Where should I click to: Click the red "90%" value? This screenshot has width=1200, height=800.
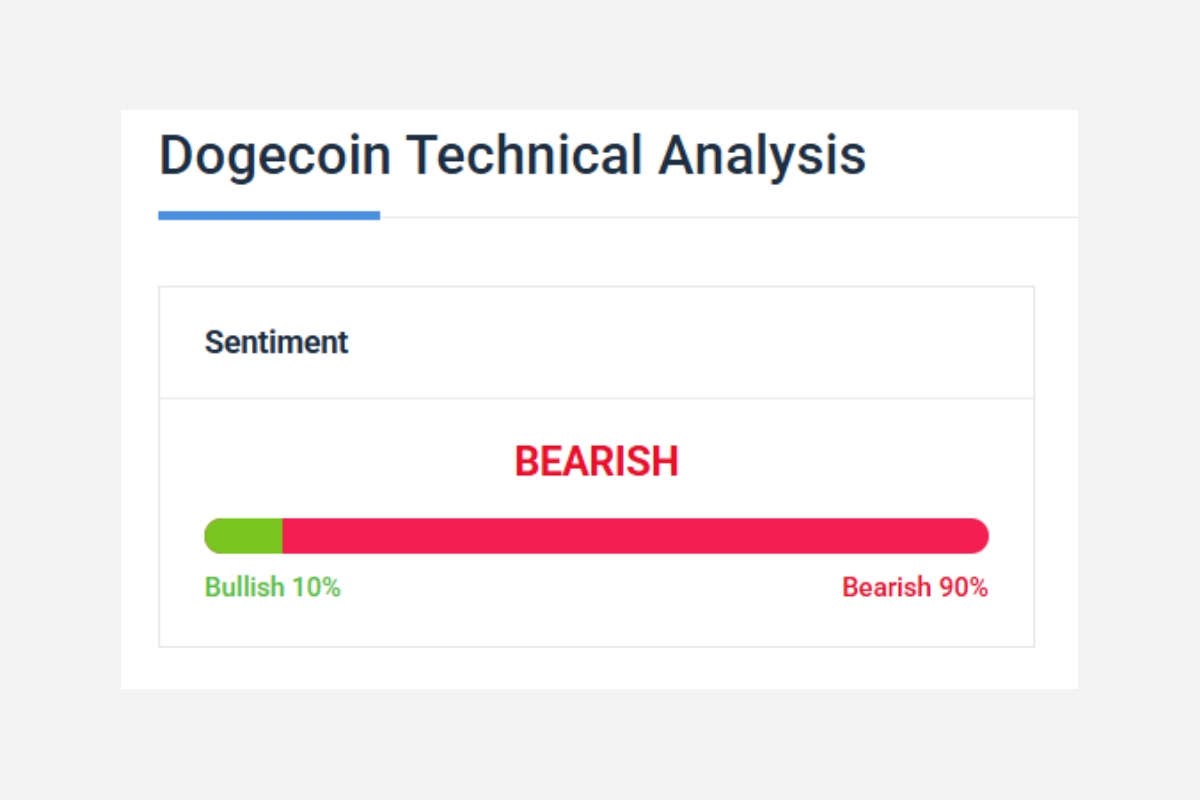963,587
